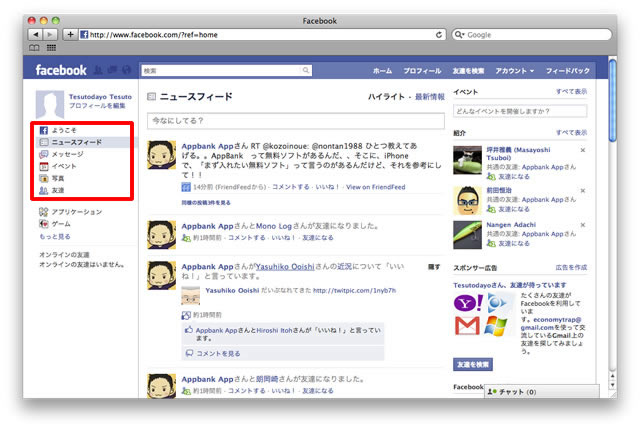Click the facebook logo
640x430 pixels.
tap(61, 70)
